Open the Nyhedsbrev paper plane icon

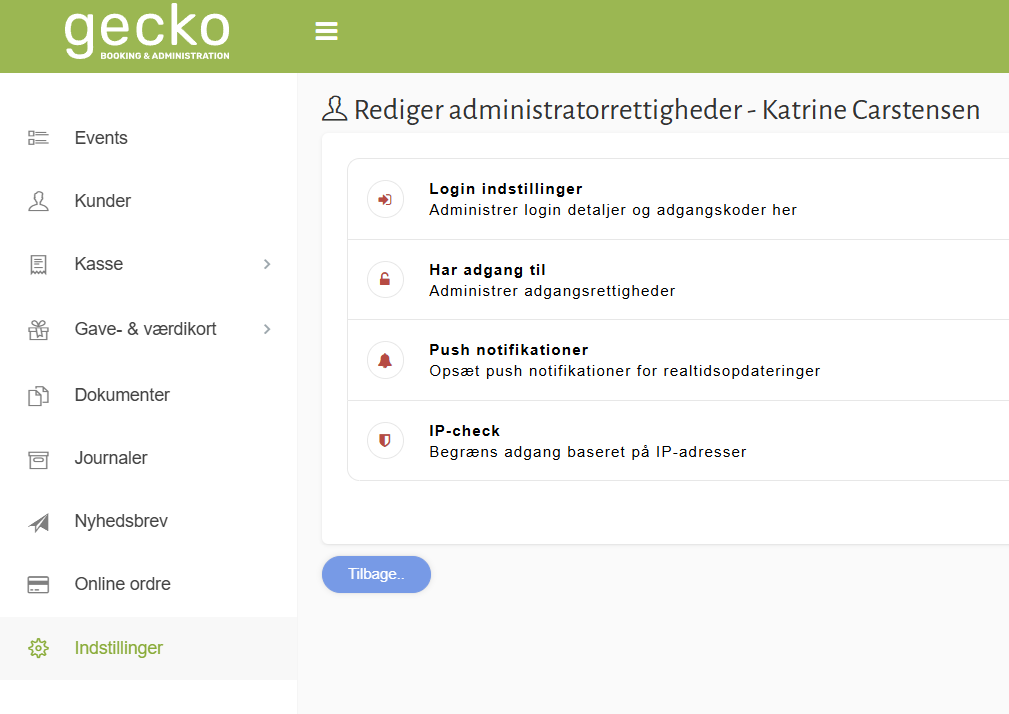coord(38,520)
